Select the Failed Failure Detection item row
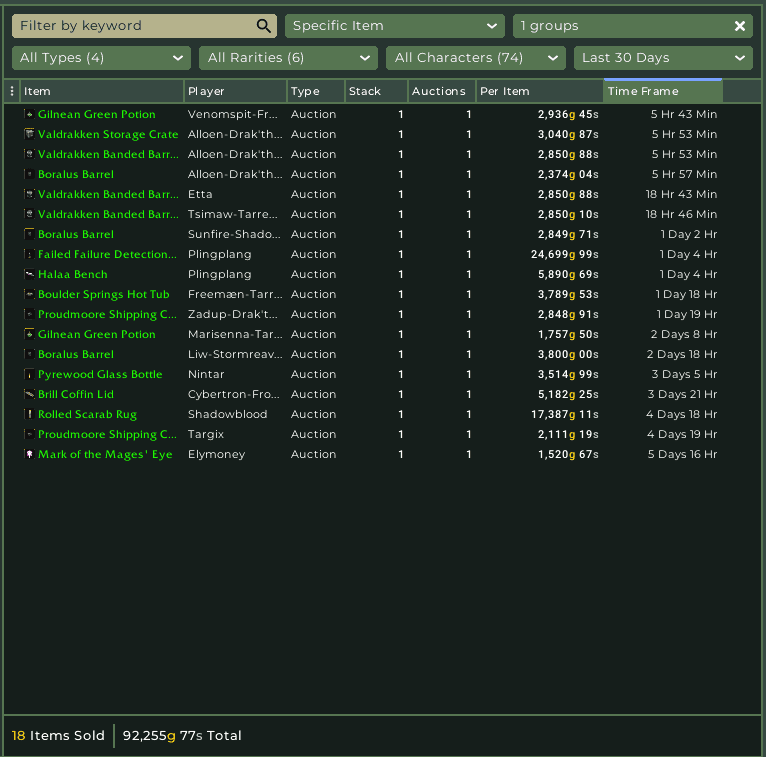Screen dimensions: 766x757 pos(107,254)
